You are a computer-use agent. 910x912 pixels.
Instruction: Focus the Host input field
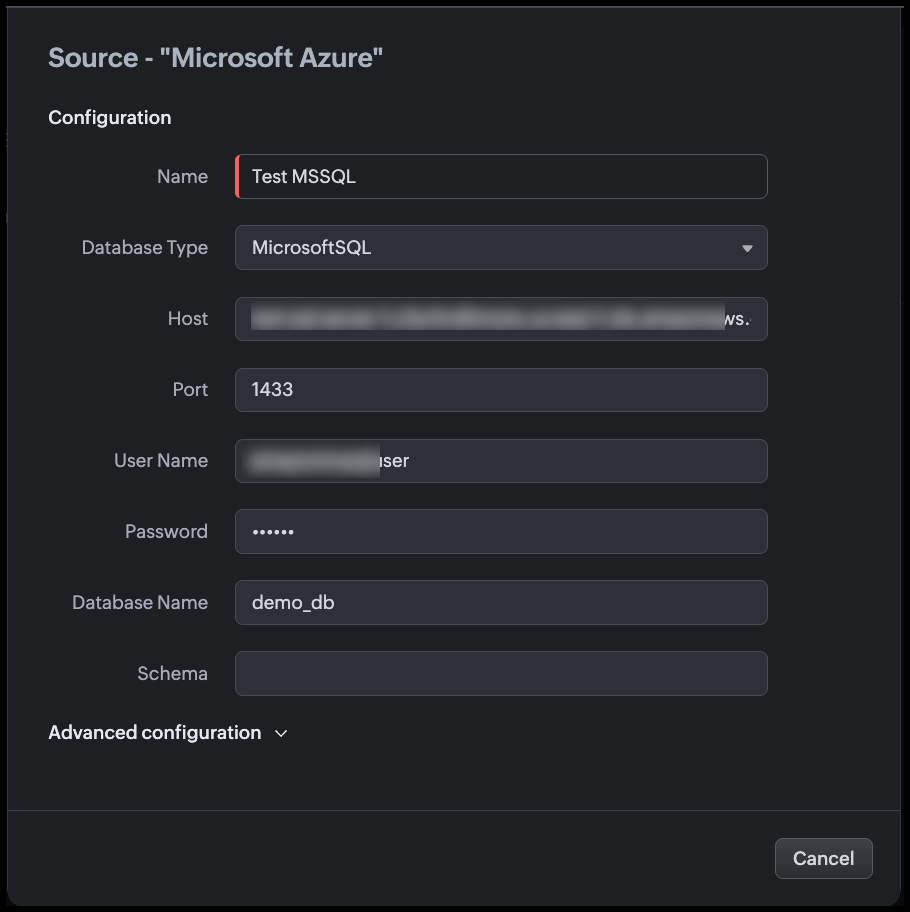tap(500, 319)
